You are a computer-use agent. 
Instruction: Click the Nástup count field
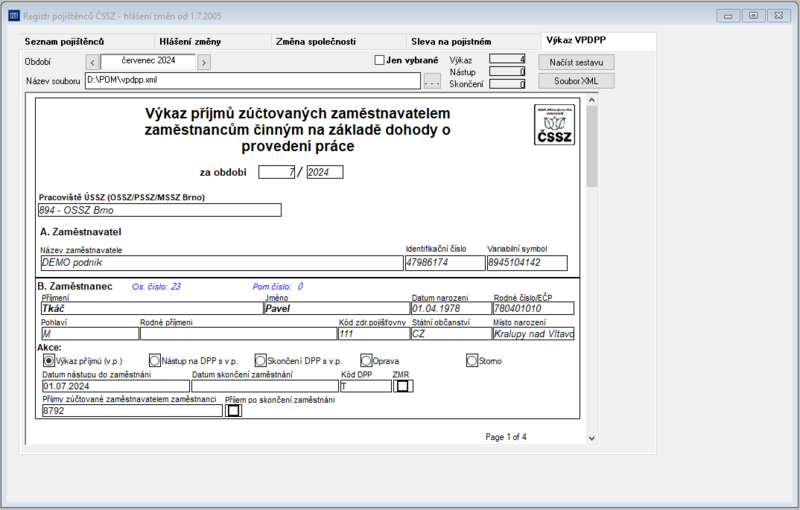pos(507,71)
